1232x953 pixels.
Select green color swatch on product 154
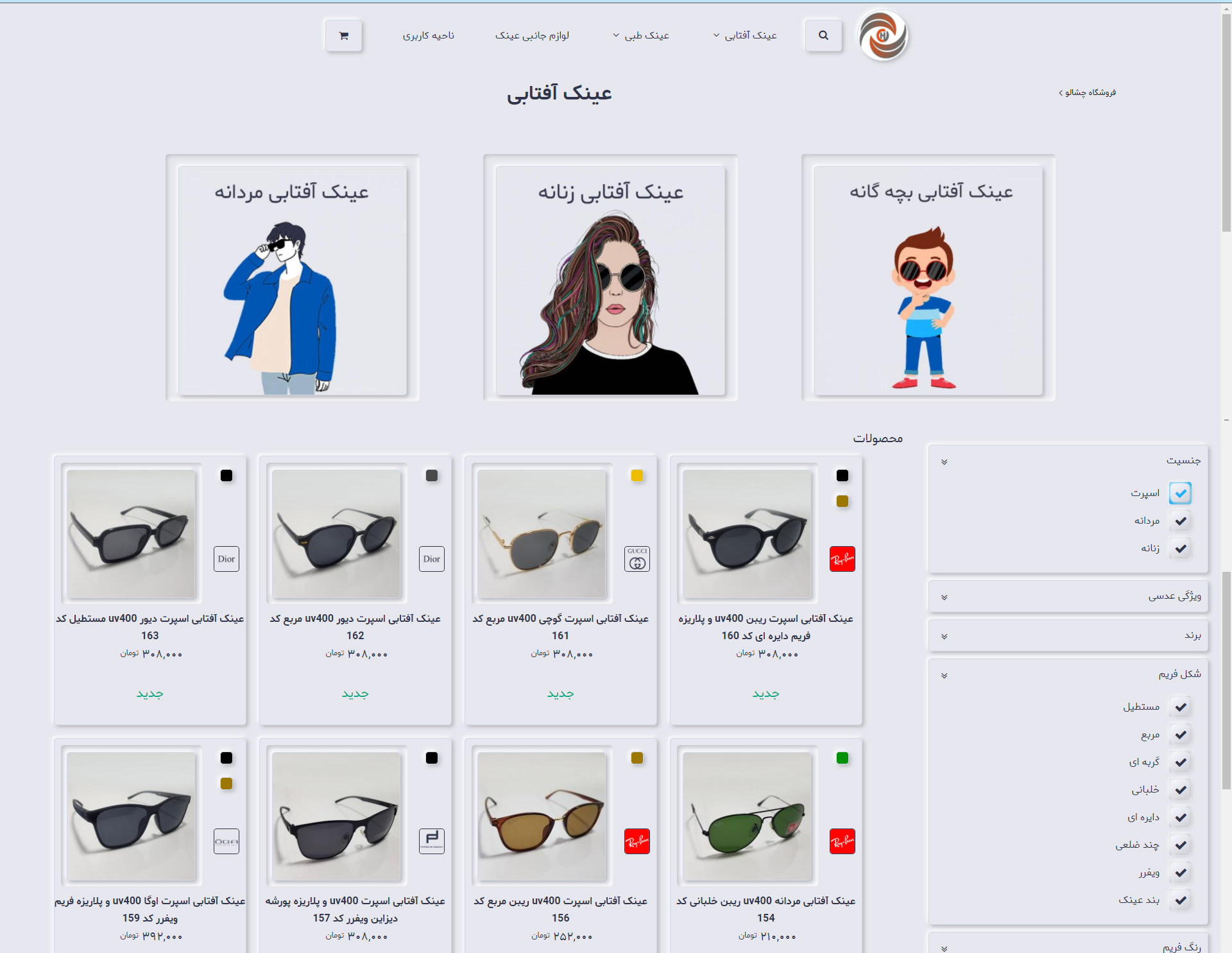point(842,758)
